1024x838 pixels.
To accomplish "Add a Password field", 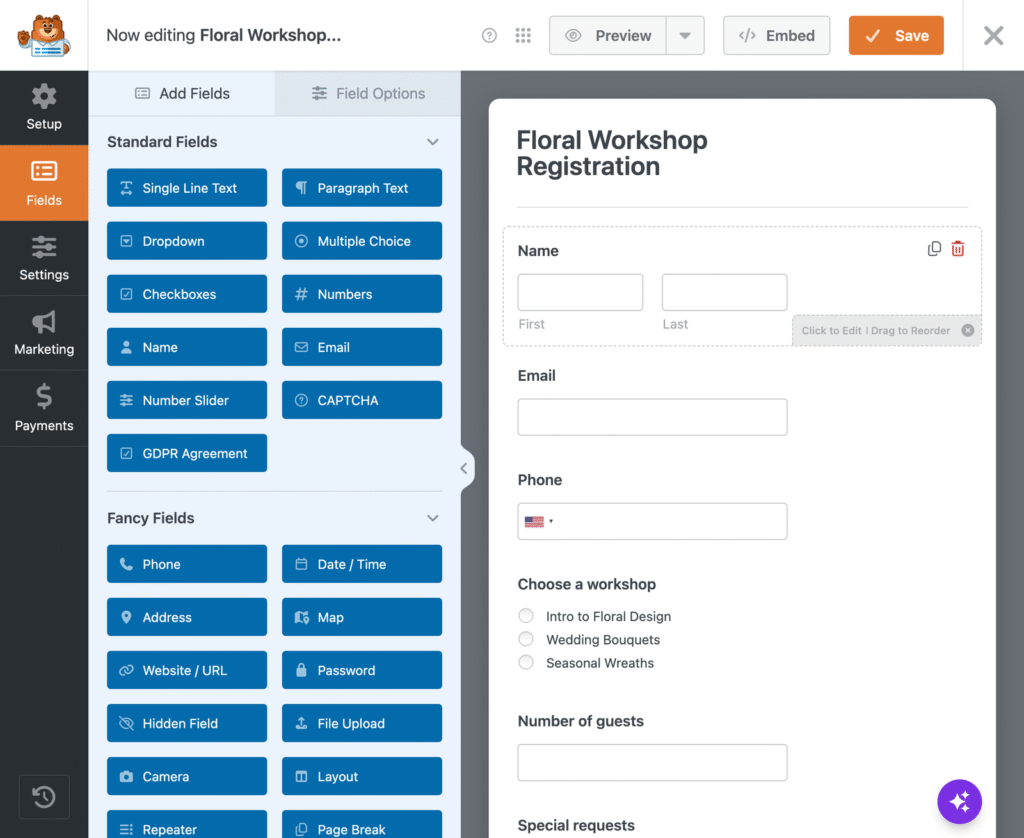I will pos(362,670).
